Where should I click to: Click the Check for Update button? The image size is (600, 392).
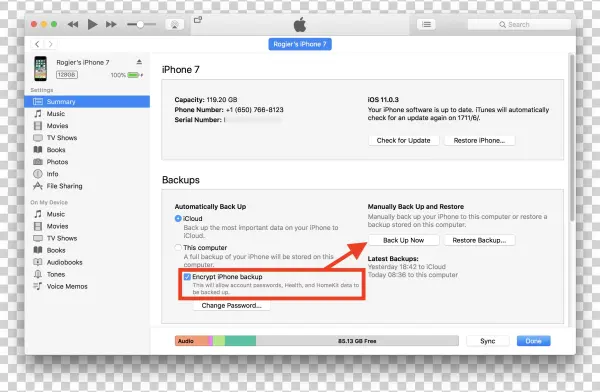point(403,140)
